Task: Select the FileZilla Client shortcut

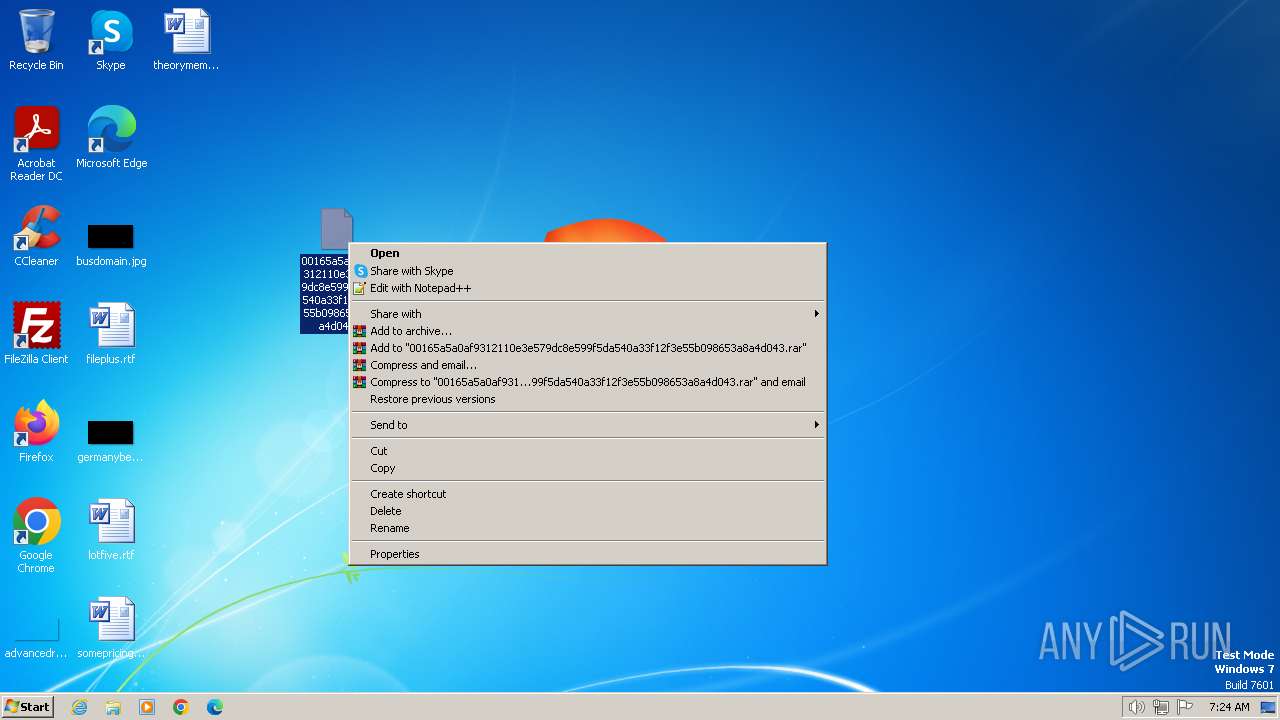Action: (36, 333)
